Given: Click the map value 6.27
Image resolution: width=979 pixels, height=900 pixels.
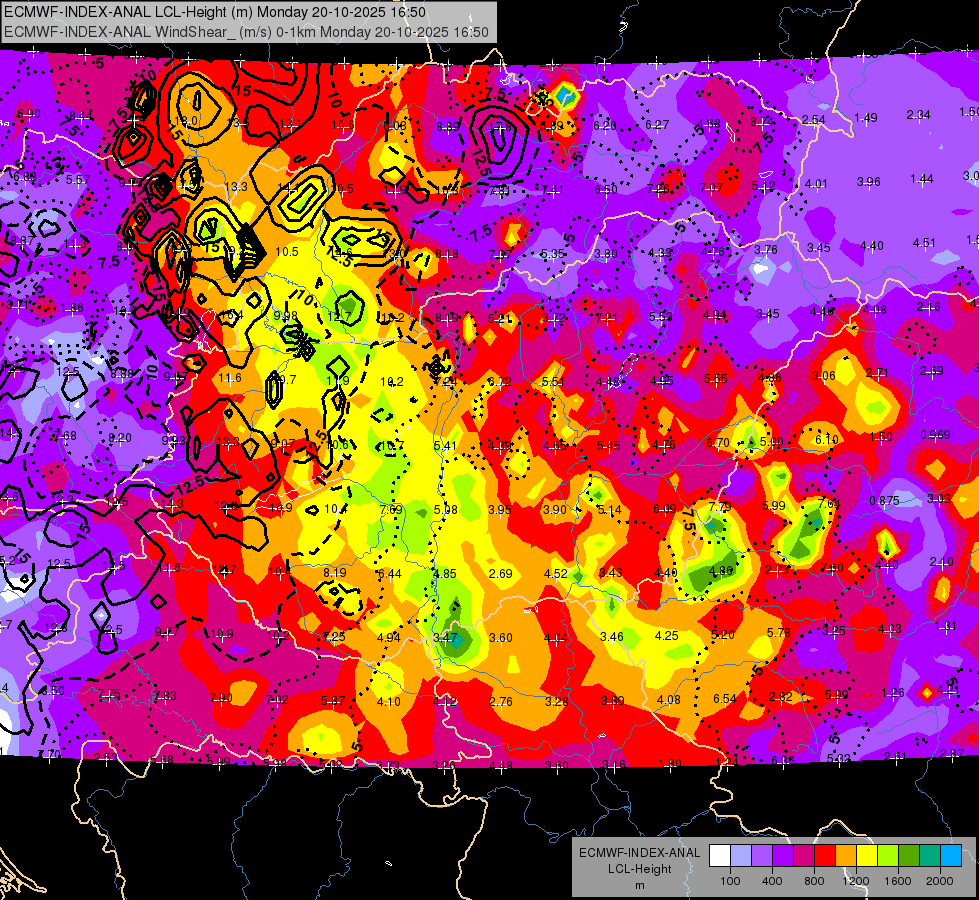Looking at the screenshot, I should pyautogui.click(x=657, y=125).
